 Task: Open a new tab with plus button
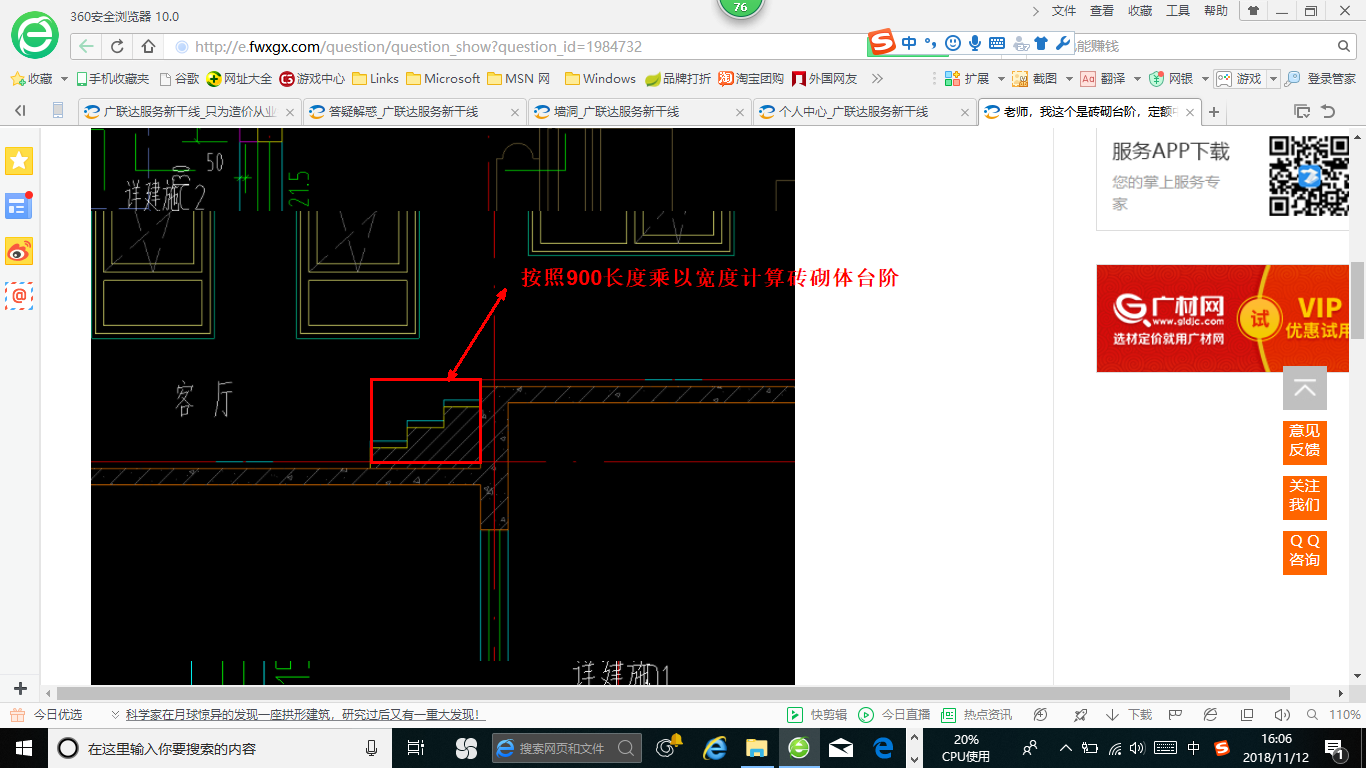coord(1214,112)
